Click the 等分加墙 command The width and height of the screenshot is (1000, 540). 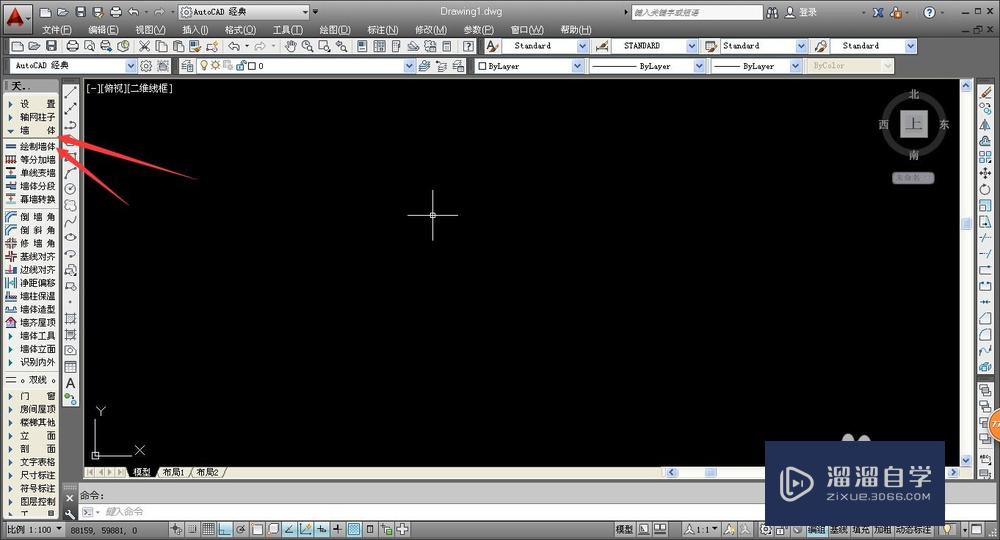pos(31,160)
